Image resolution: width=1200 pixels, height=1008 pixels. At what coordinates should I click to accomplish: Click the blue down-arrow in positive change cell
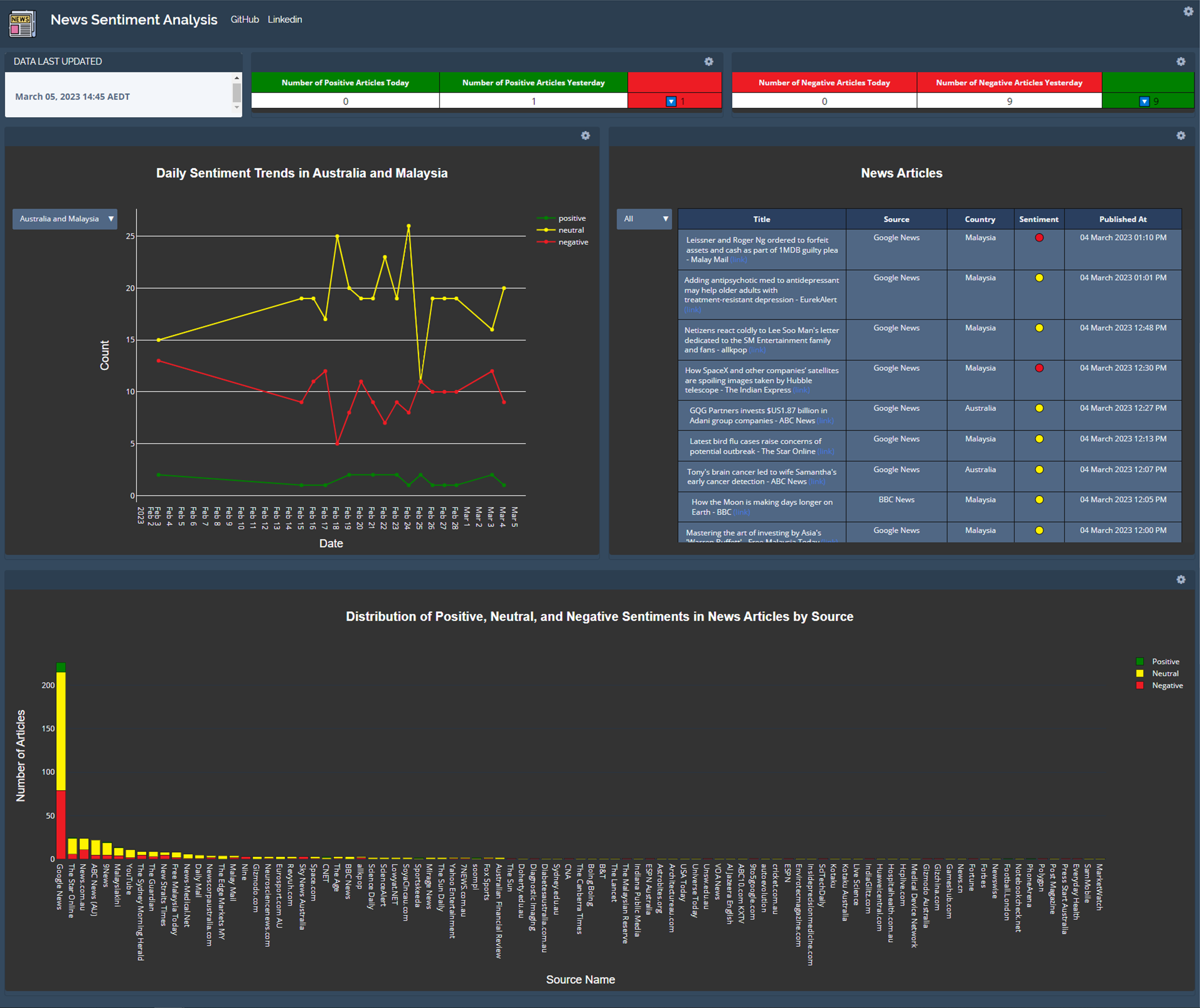671,101
